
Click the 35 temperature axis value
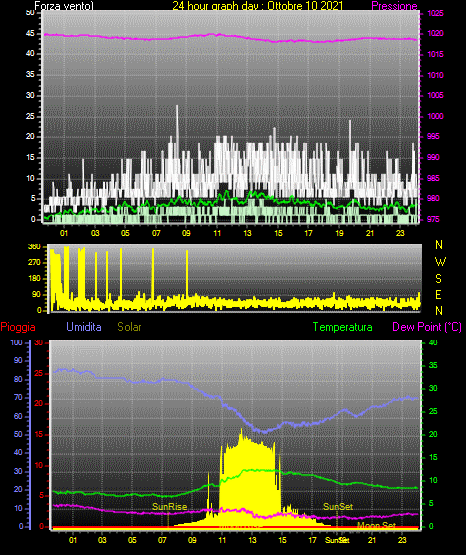tap(433, 366)
